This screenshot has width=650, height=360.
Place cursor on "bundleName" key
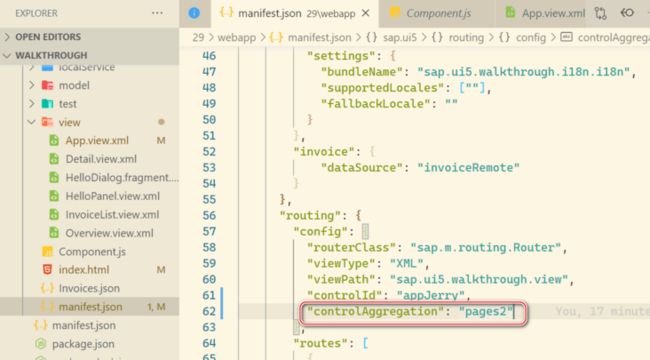361,72
